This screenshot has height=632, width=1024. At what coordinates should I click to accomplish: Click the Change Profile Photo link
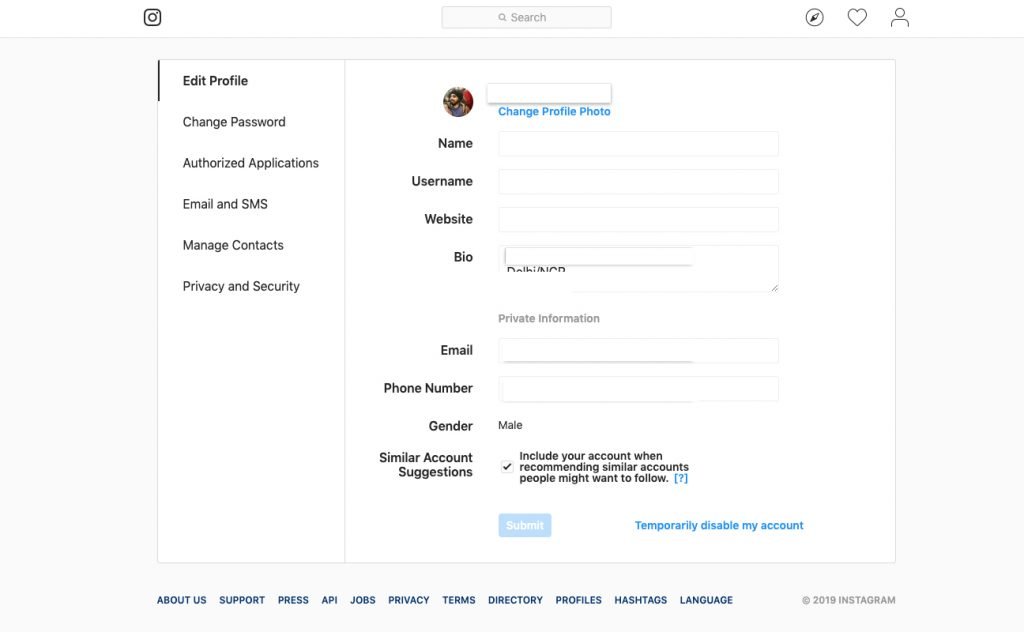click(x=554, y=112)
